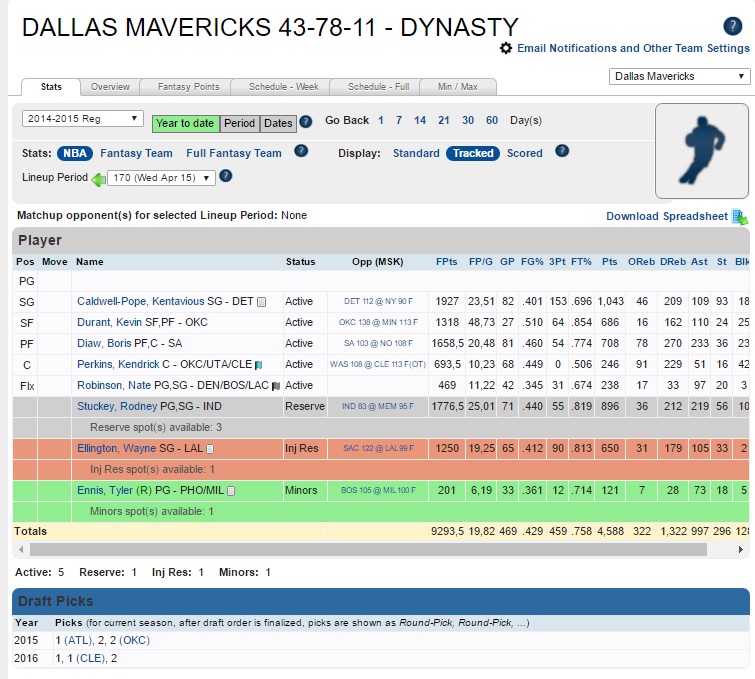
Task: Go back 7 days
Action: pyautogui.click(x=399, y=120)
